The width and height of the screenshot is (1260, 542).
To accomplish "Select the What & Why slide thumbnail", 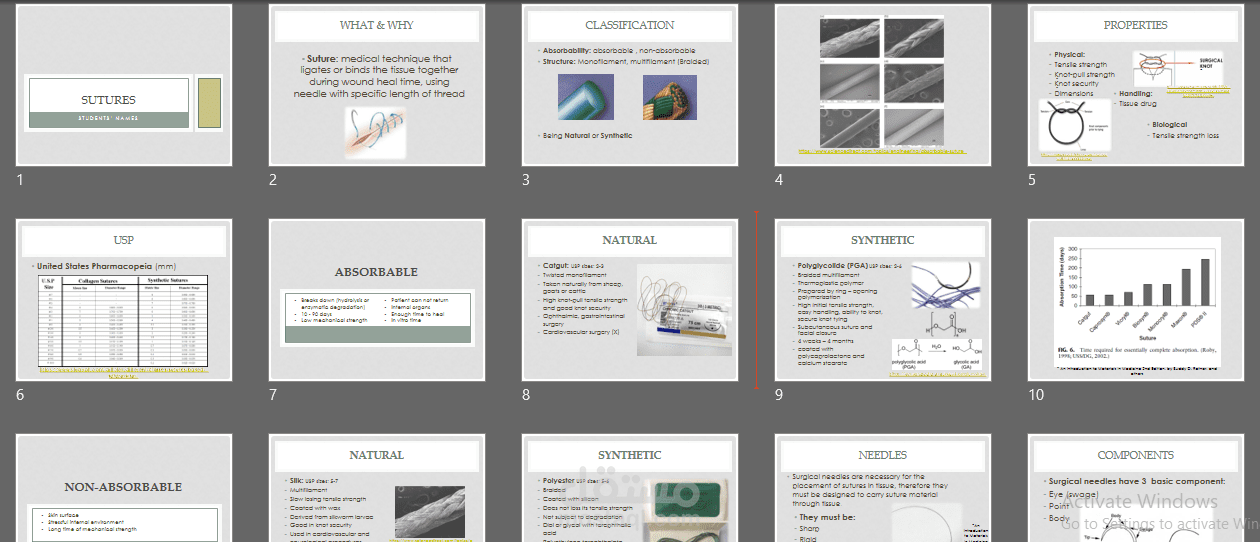I will click(x=377, y=84).
